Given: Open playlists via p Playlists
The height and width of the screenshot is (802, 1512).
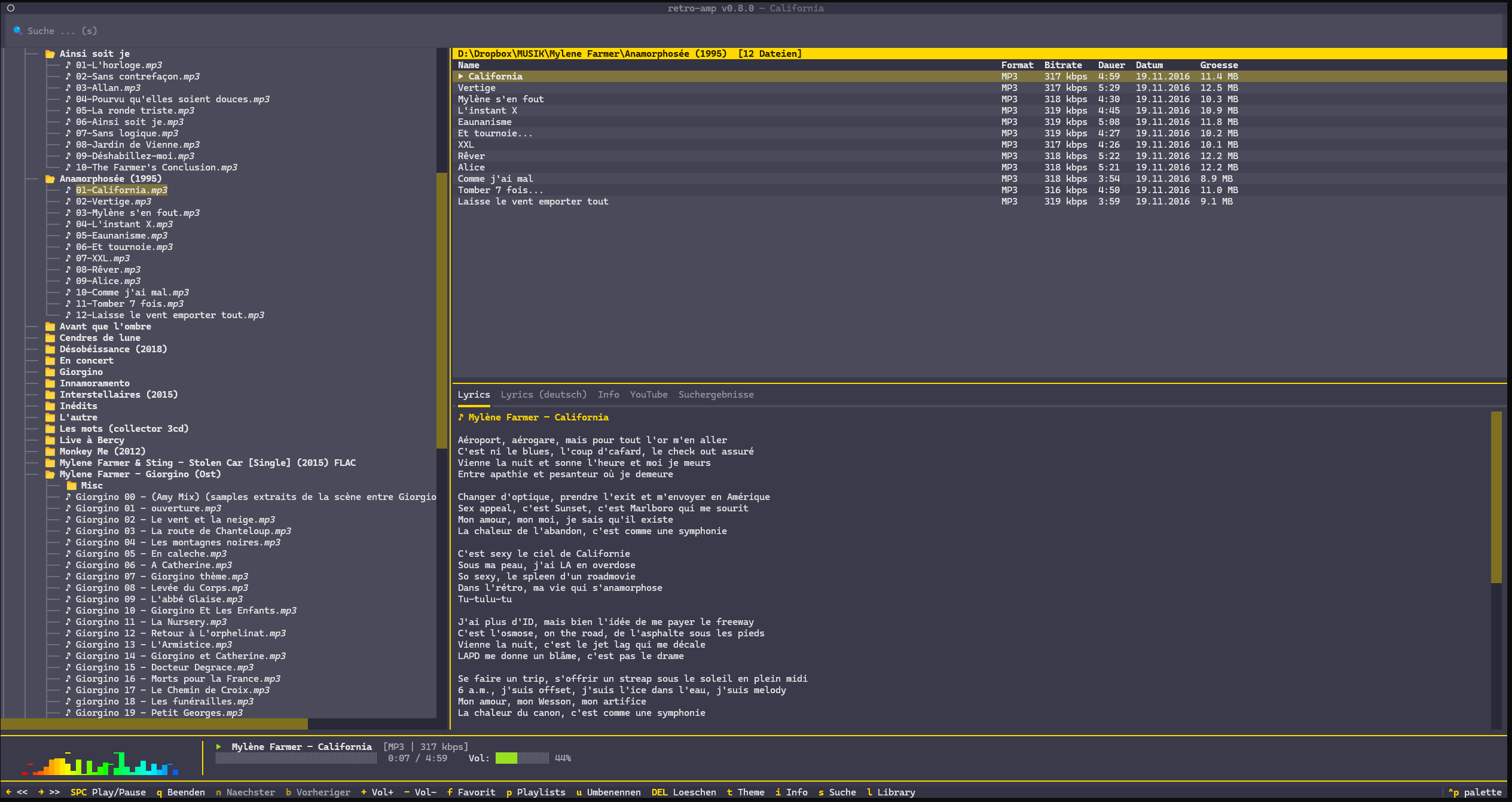Looking at the screenshot, I should tap(536, 792).
